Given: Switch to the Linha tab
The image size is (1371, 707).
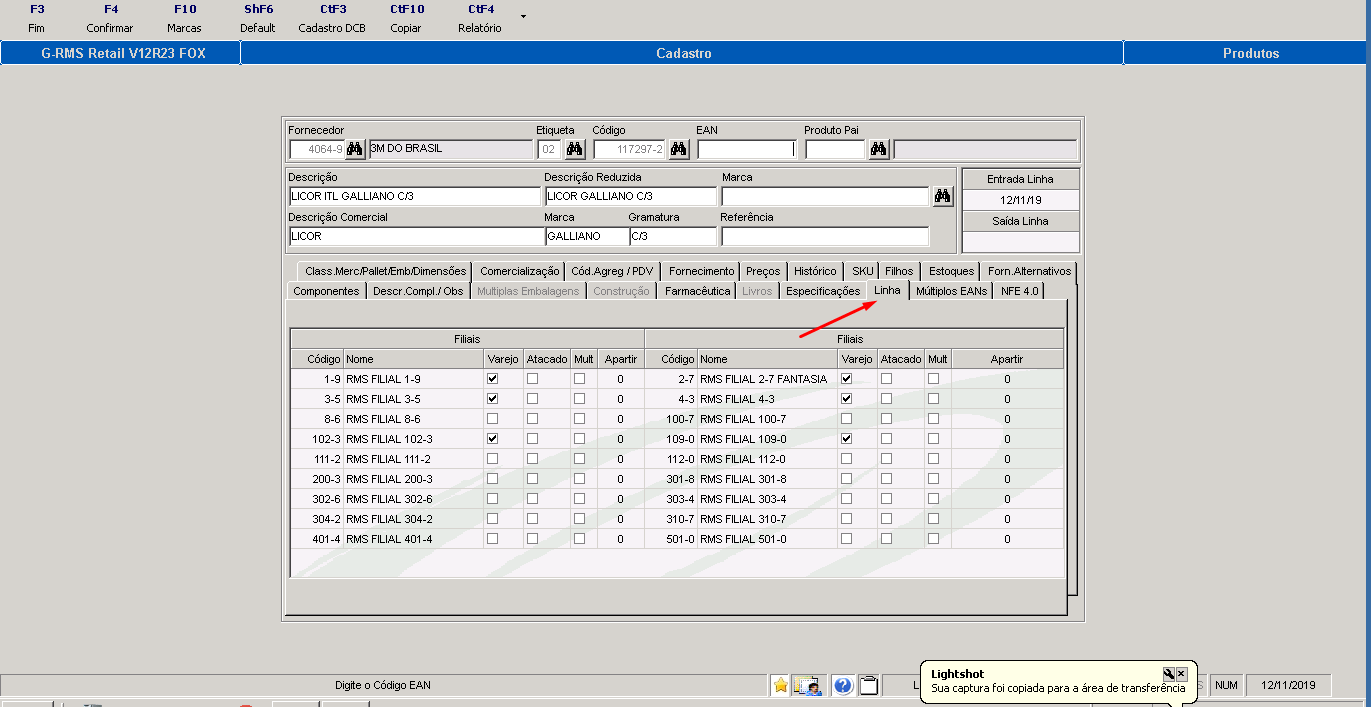Looking at the screenshot, I should tap(887, 290).
